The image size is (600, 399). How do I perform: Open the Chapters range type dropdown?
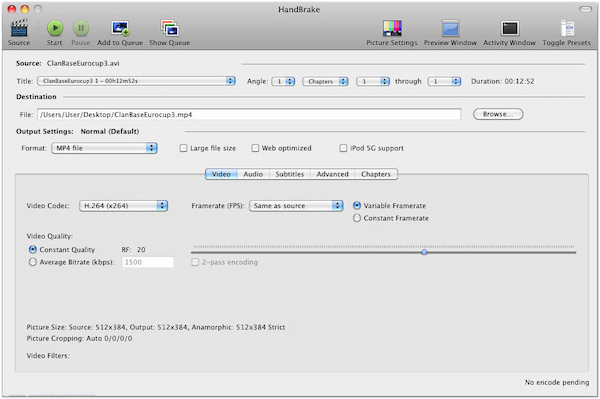click(325, 81)
